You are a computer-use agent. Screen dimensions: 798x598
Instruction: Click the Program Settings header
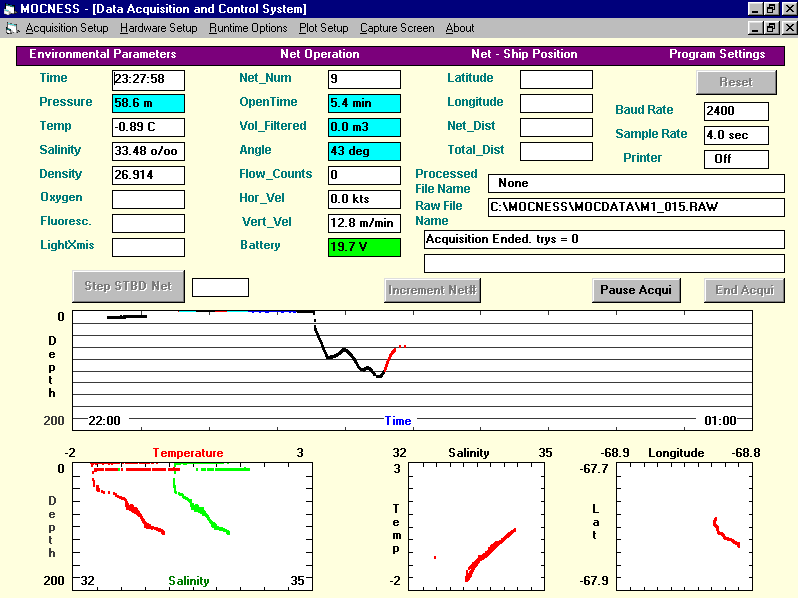point(717,54)
